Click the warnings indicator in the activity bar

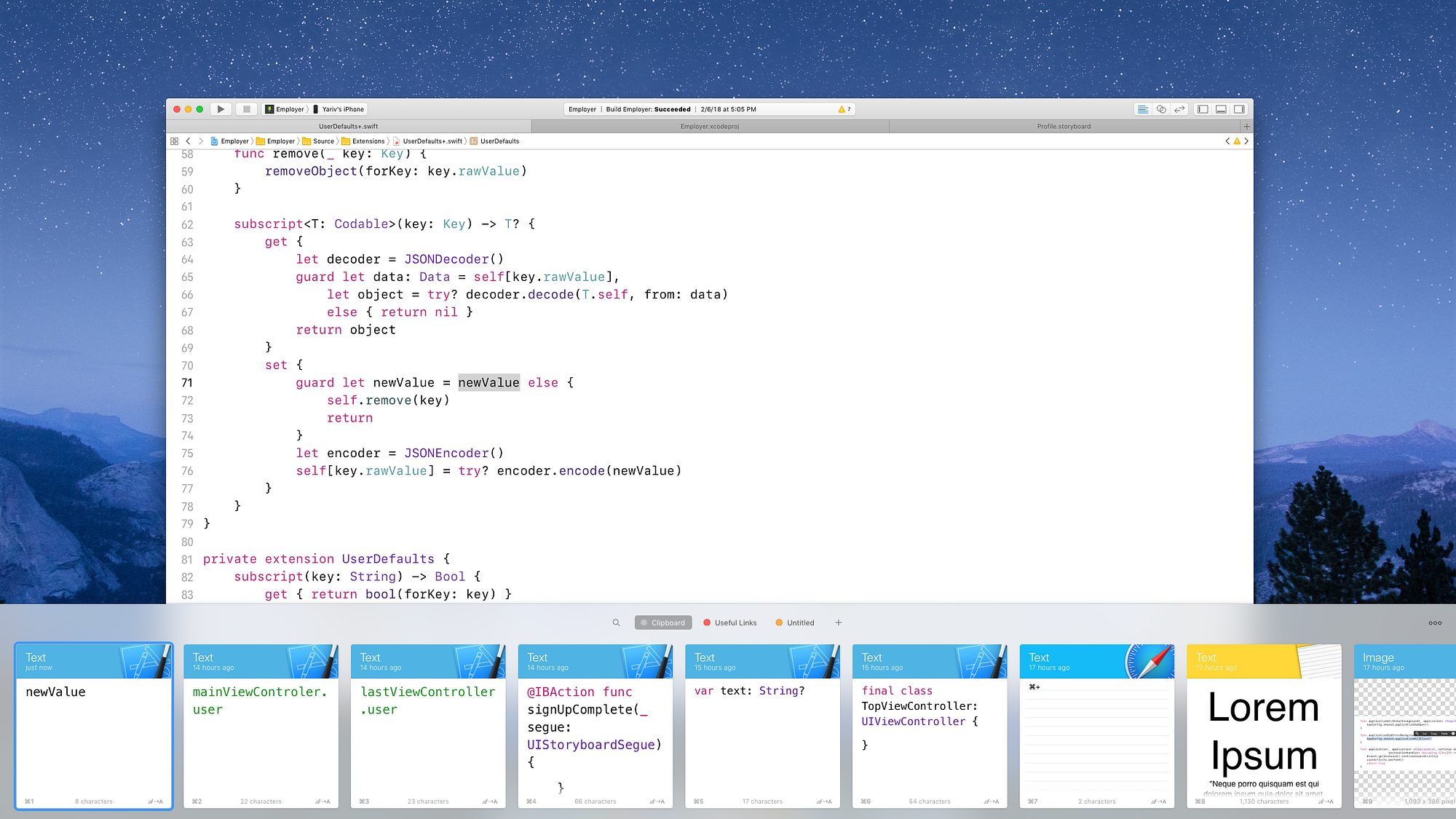[x=844, y=109]
